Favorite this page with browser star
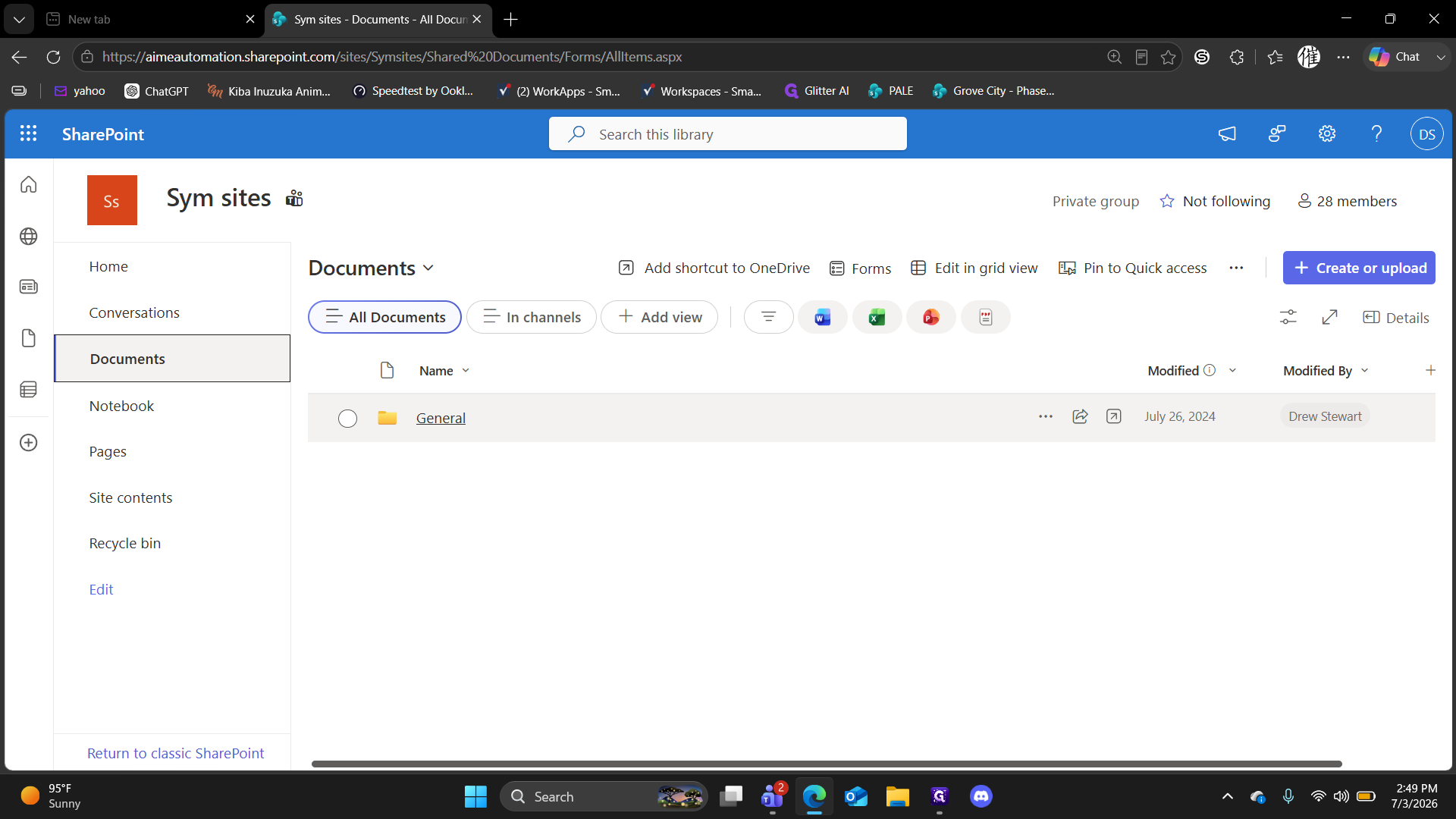 [x=1169, y=57]
